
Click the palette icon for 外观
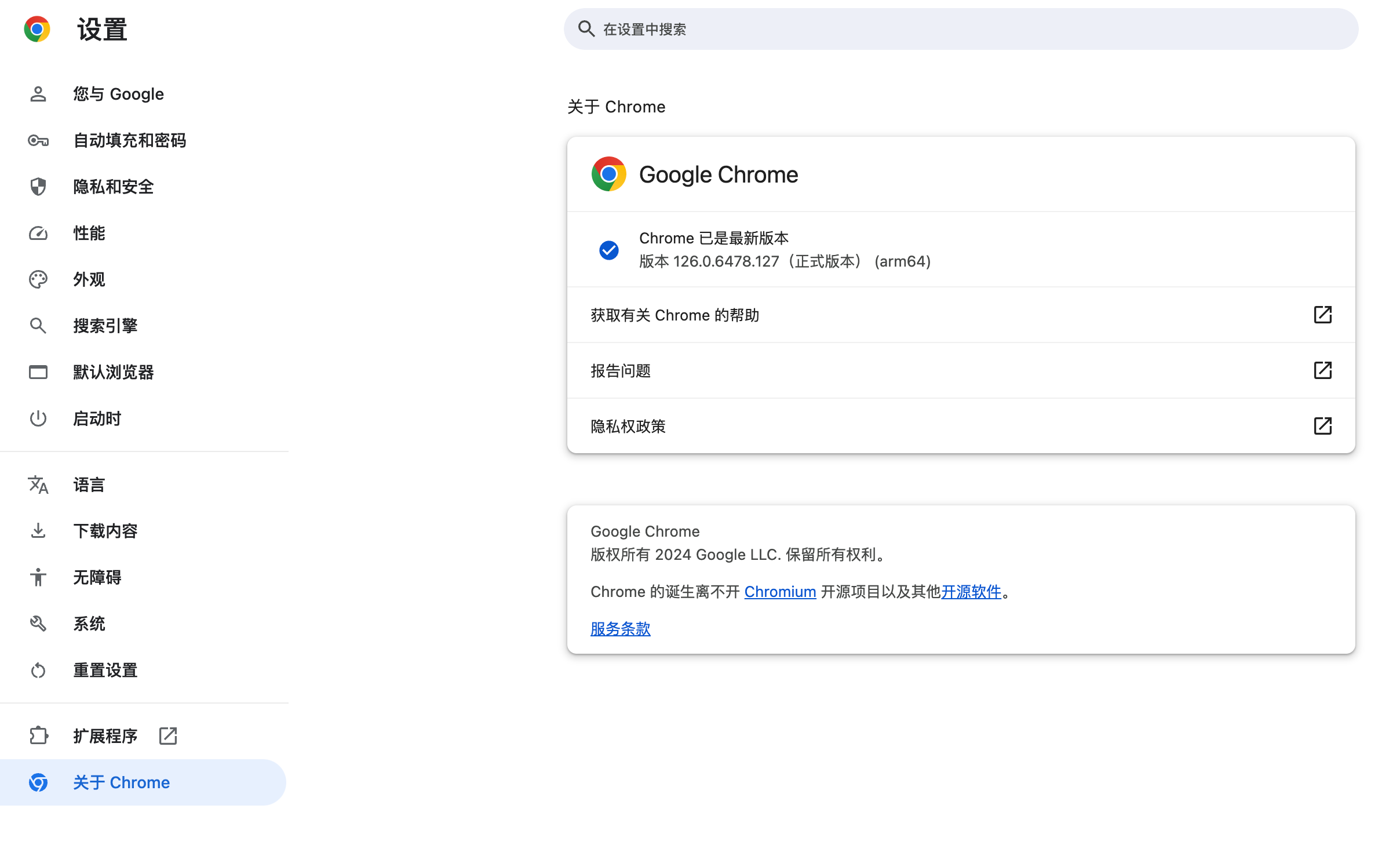(38, 279)
